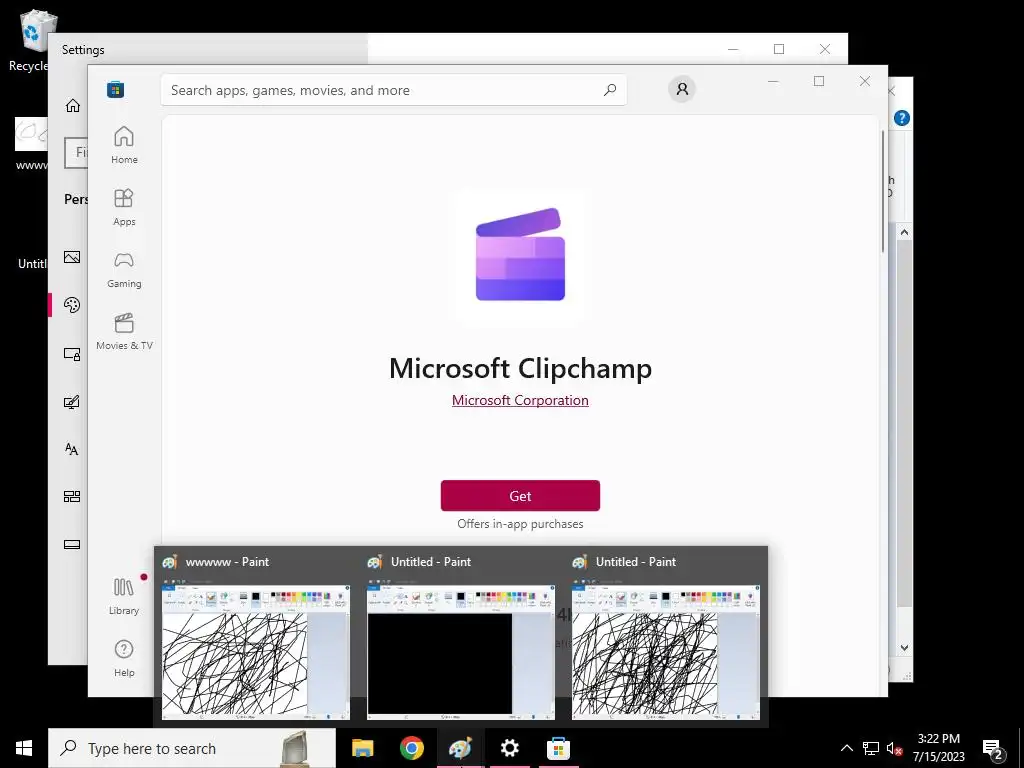Click Get to install Clipchamp

[x=520, y=496]
